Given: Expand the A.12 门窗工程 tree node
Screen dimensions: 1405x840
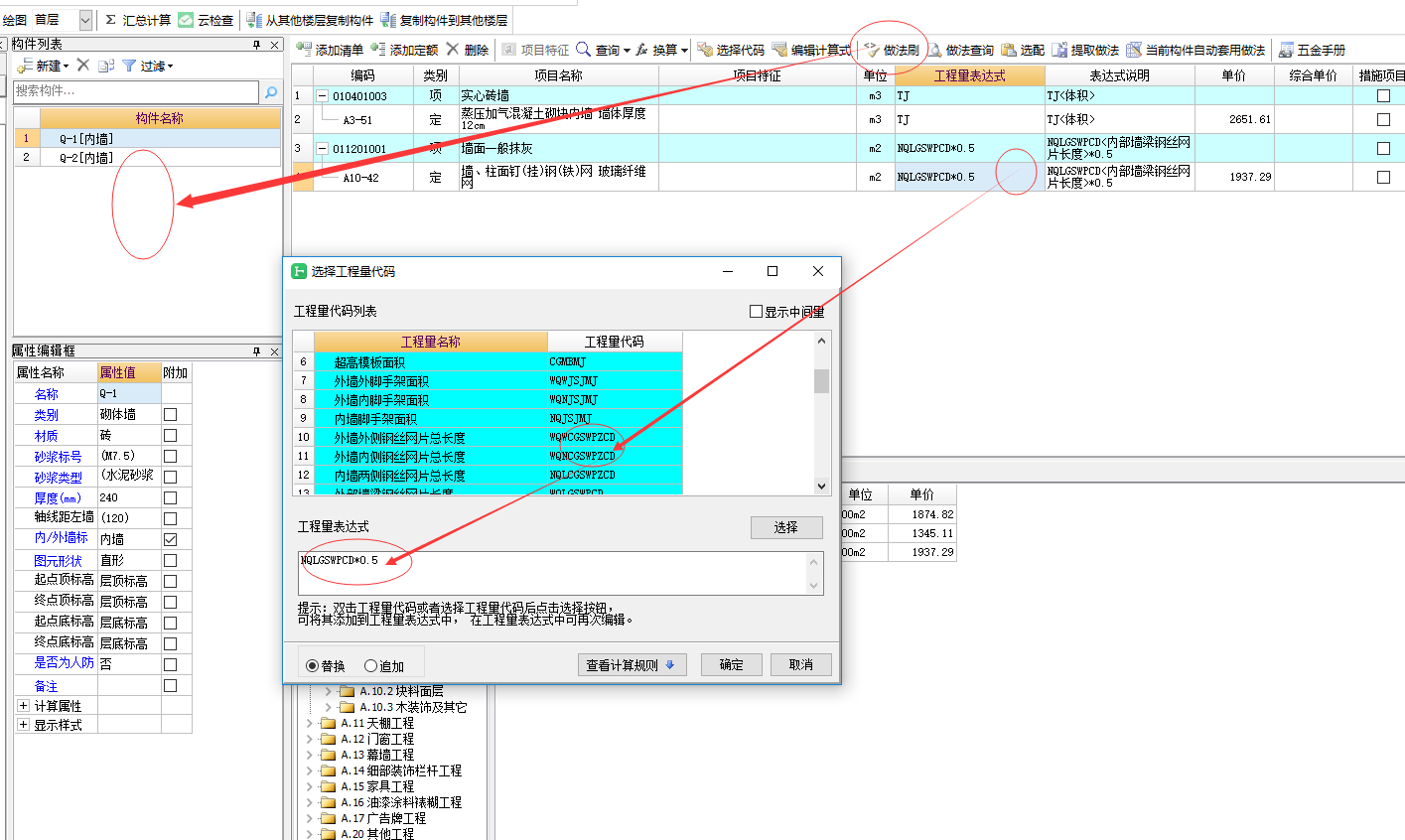Looking at the screenshot, I should [x=310, y=739].
